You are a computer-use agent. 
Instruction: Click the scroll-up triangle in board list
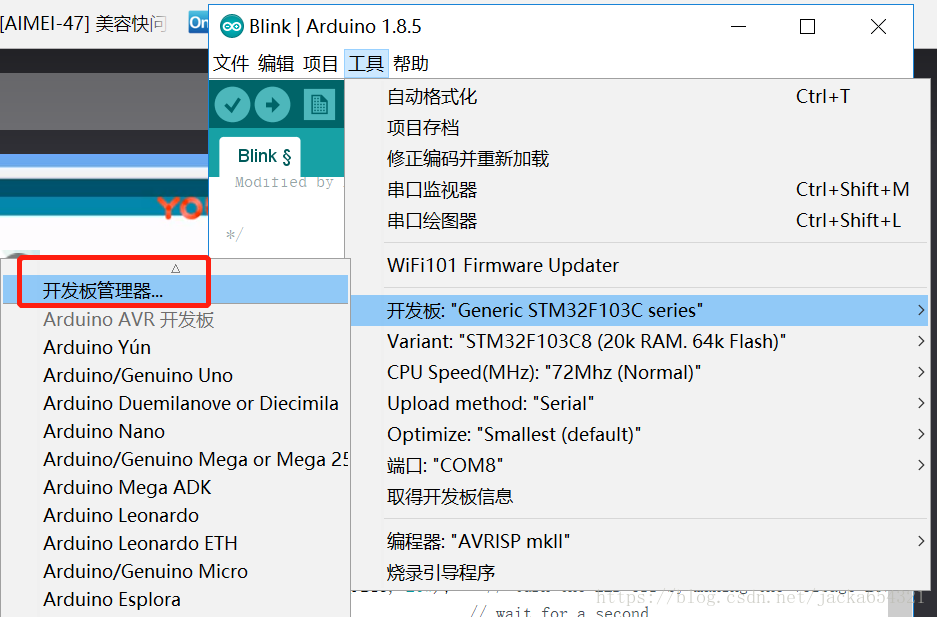176,269
